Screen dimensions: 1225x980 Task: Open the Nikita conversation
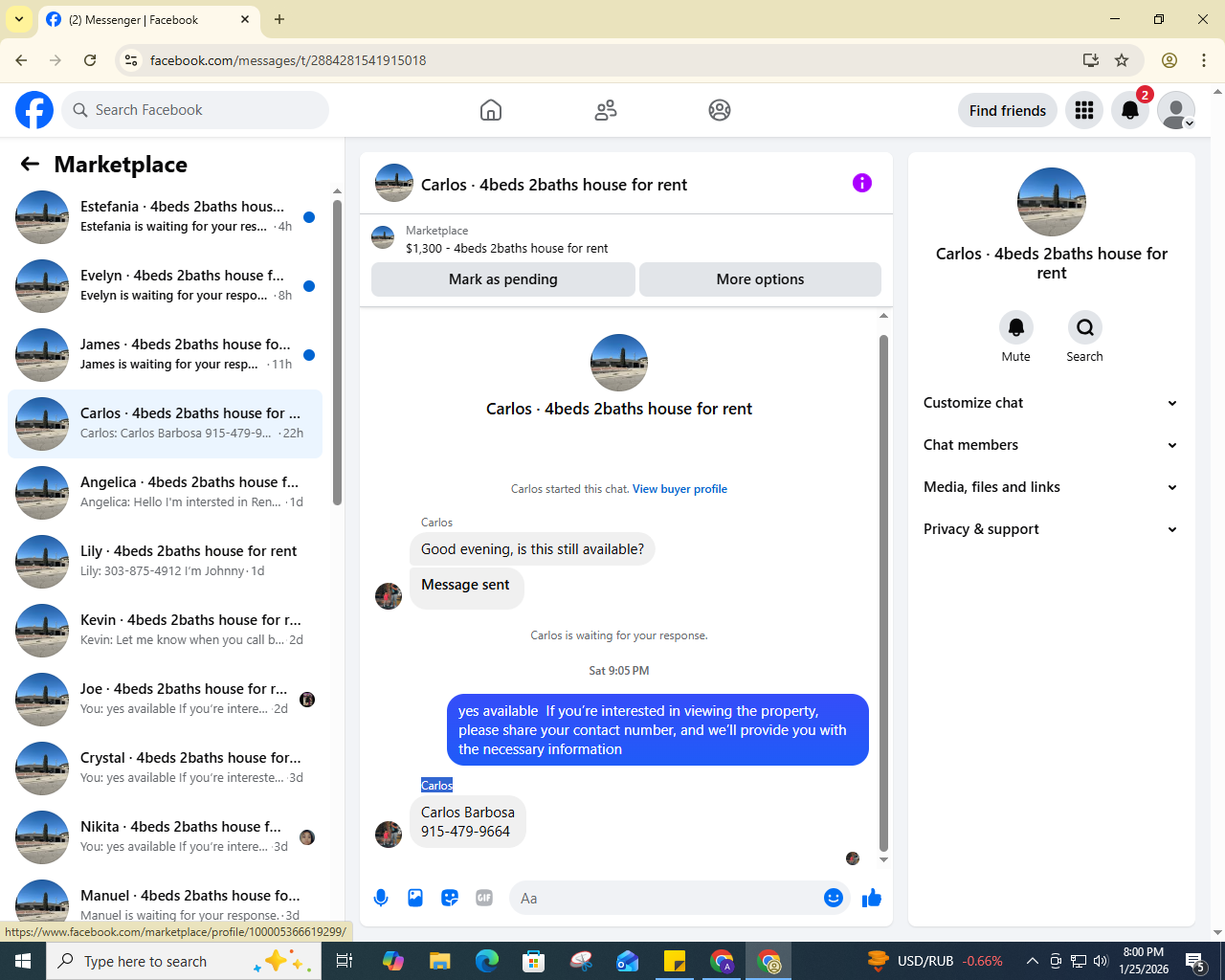tap(165, 837)
